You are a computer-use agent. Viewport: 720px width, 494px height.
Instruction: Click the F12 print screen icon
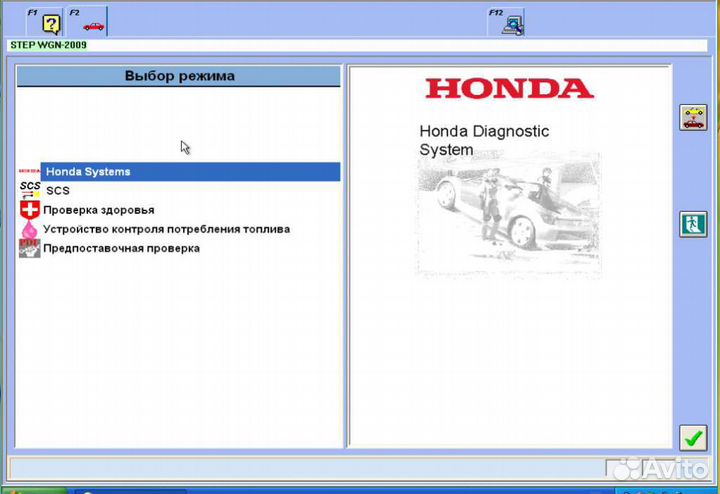[512, 22]
